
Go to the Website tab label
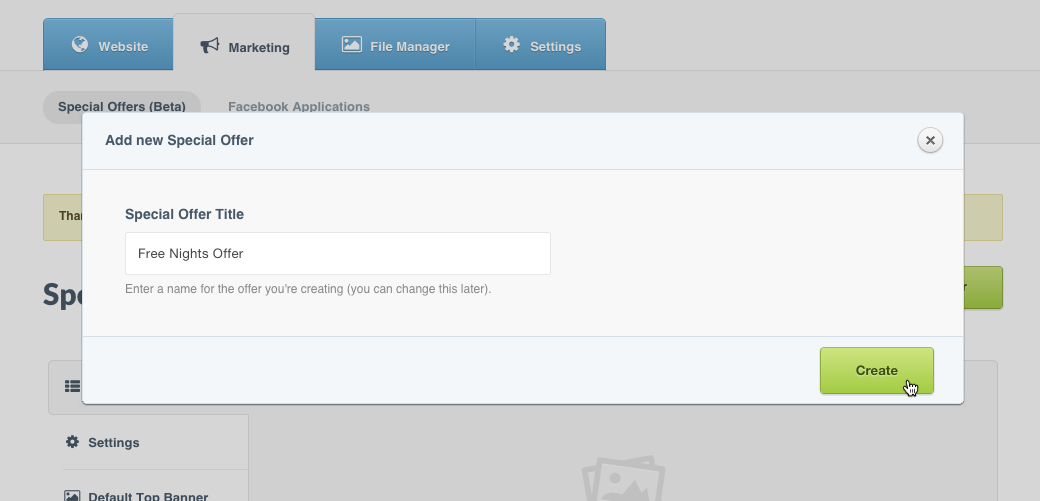pyautogui.click(x=123, y=47)
